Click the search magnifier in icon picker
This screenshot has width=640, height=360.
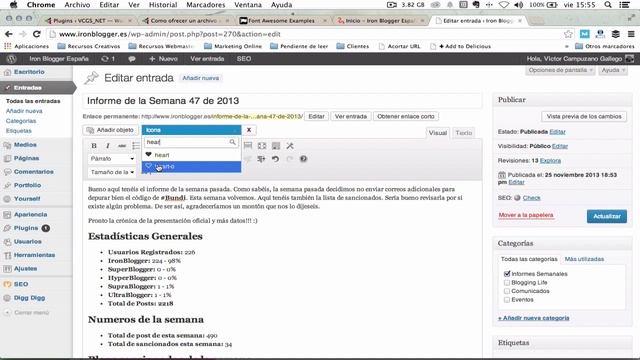click(x=232, y=142)
